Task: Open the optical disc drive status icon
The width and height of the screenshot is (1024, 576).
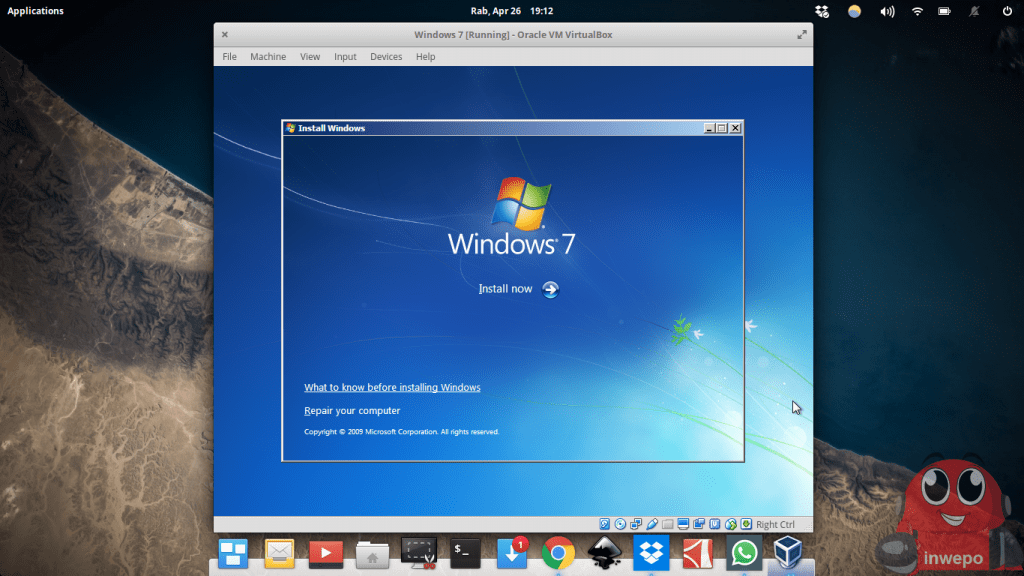Action: (621, 524)
